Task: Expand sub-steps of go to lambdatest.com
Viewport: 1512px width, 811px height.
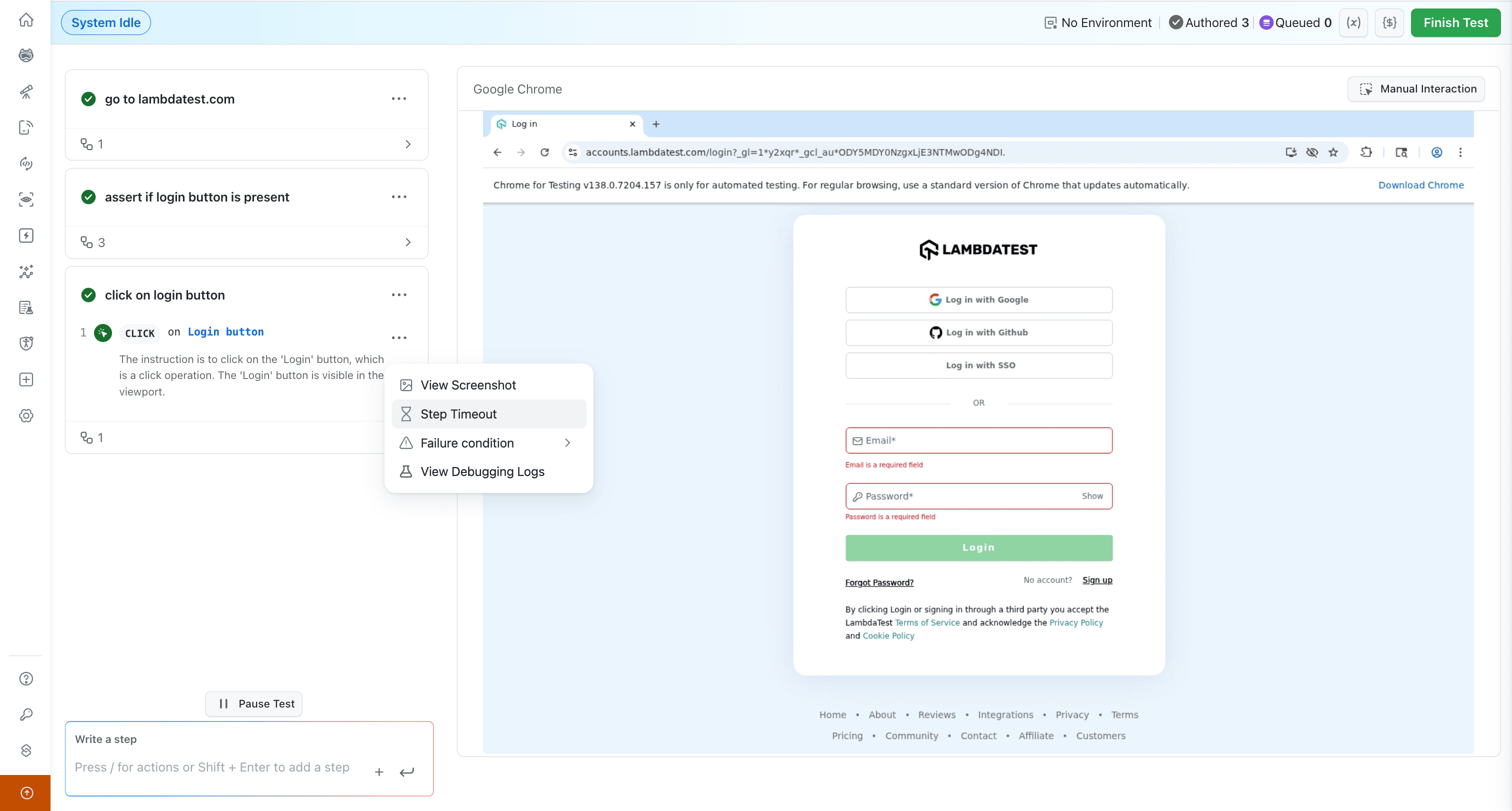Action: coord(407,144)
